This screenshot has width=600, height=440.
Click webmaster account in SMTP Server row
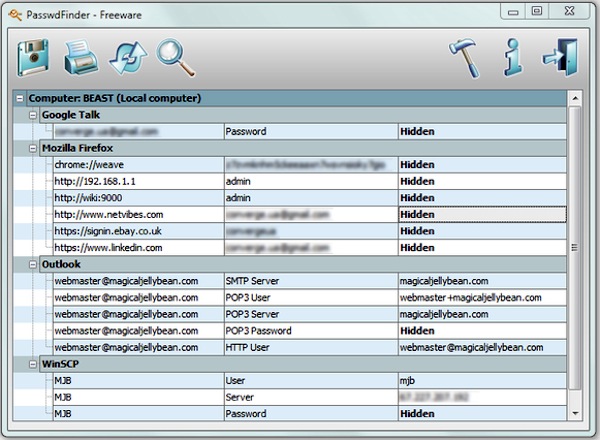click(x=138, y=281)
